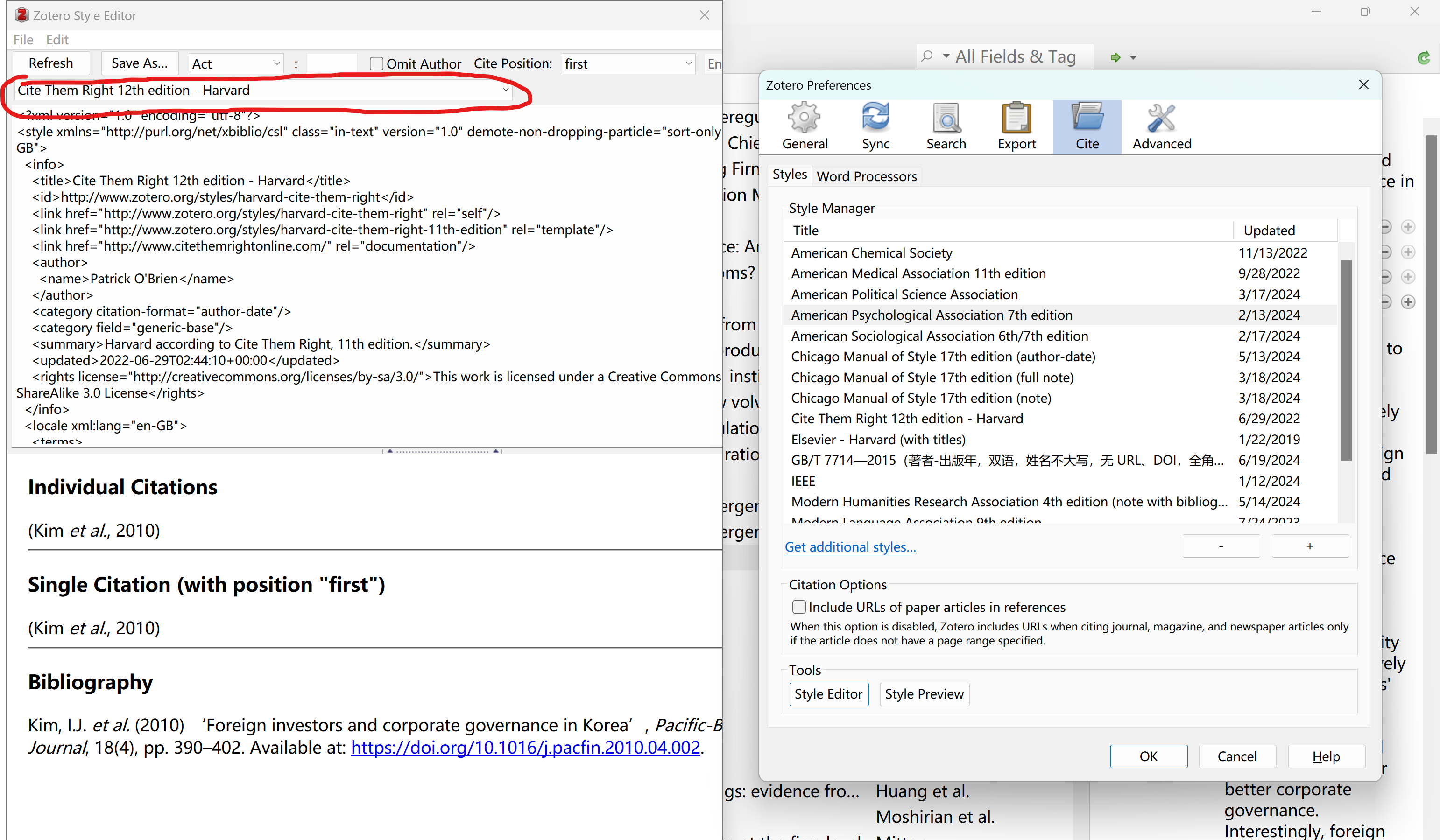Click the Style Preview button
1440x840 pixels.
coord(924,694)
